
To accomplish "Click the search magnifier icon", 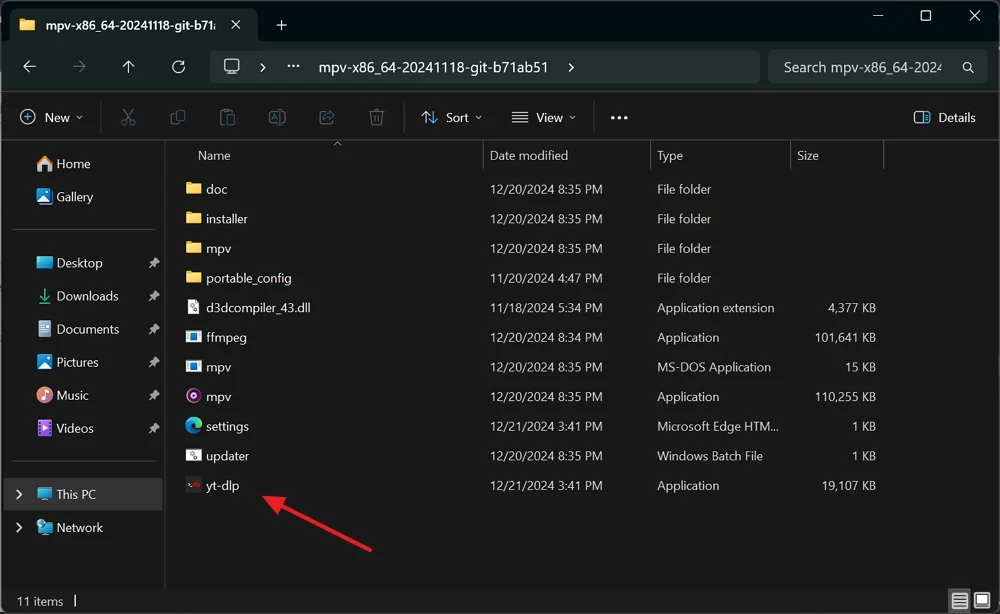I will [967, 67].
